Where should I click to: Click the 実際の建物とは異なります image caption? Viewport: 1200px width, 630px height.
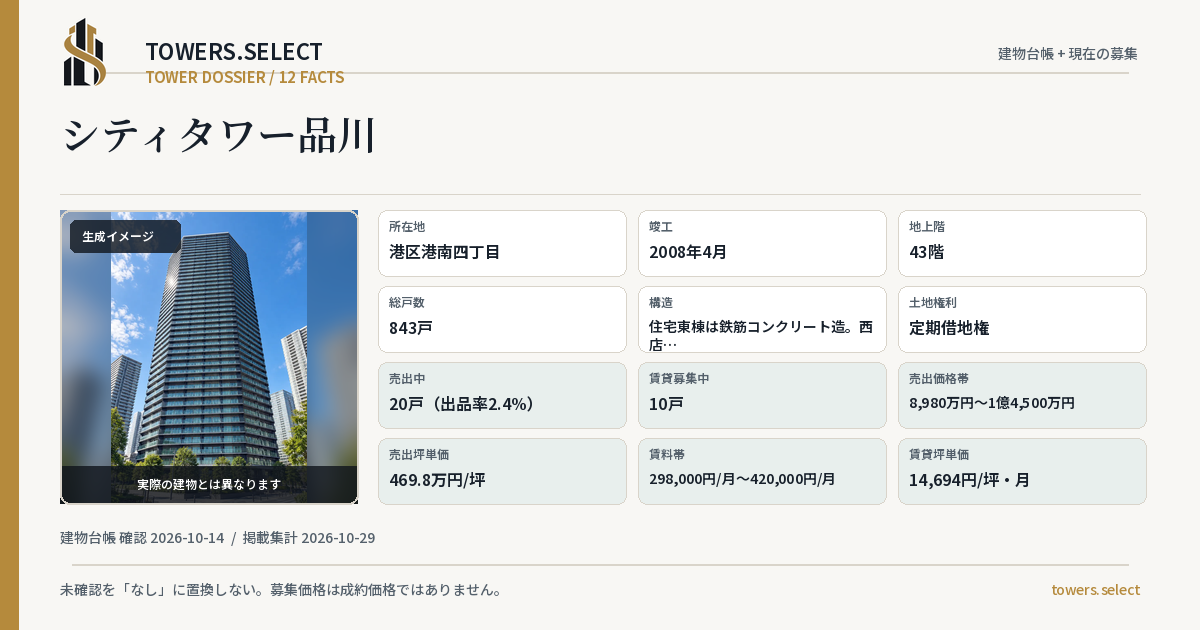209,484
